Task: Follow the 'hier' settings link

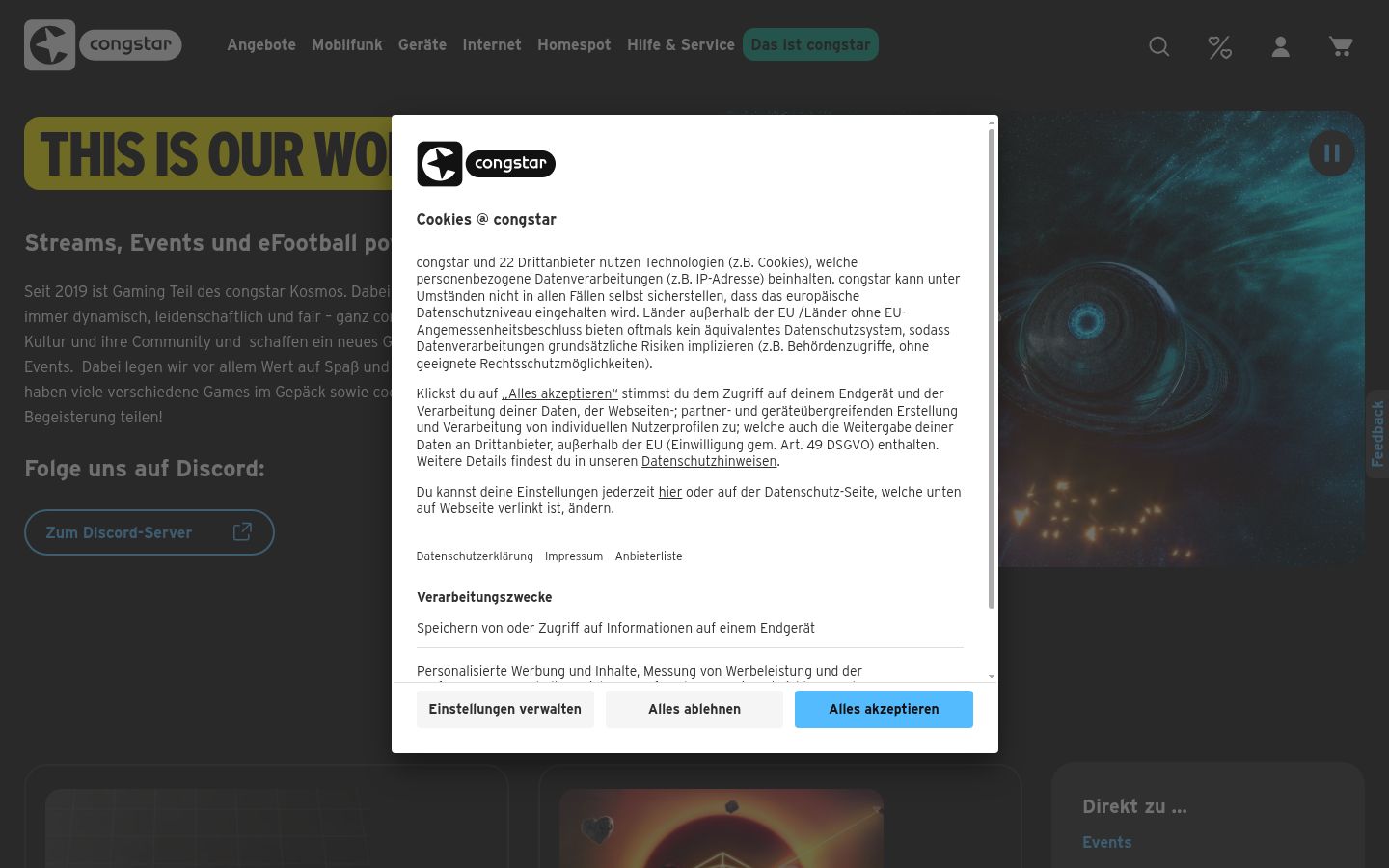Action: point(670,492)
